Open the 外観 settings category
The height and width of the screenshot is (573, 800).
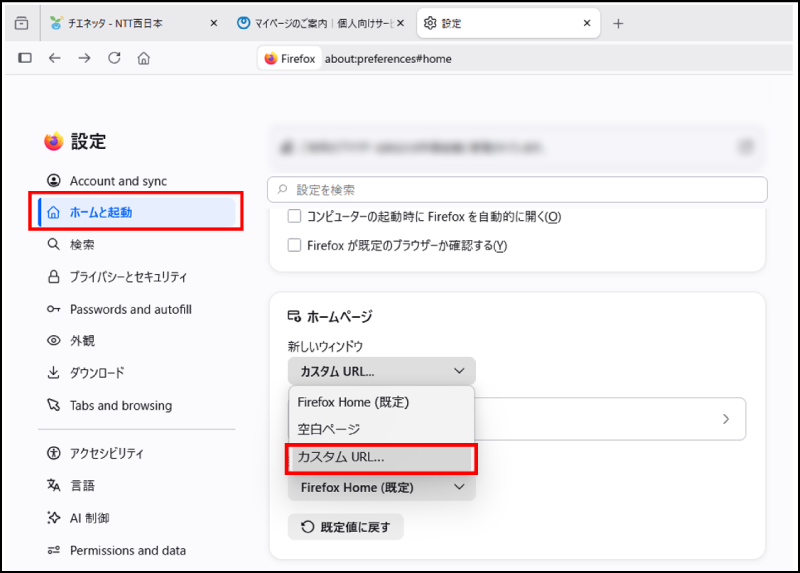pos(137,340)
